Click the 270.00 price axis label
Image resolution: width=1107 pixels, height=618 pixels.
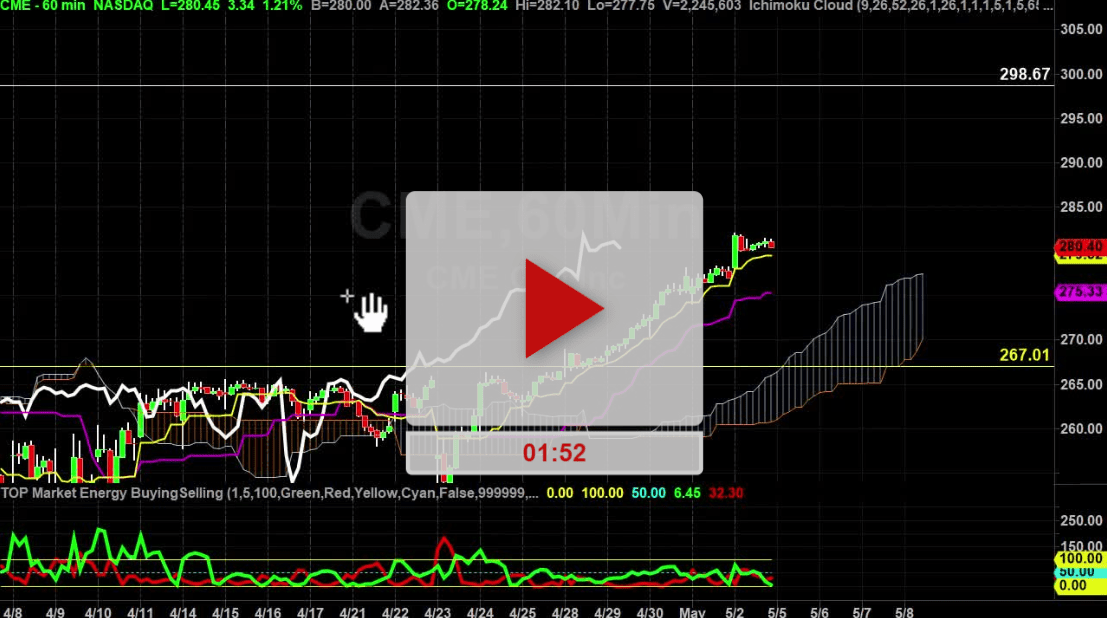tap(1081, 340)
